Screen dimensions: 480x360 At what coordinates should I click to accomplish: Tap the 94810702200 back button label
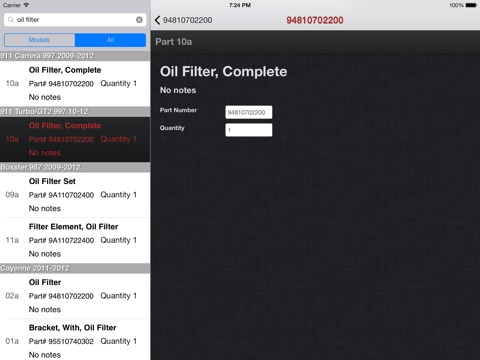coord(188,20)
